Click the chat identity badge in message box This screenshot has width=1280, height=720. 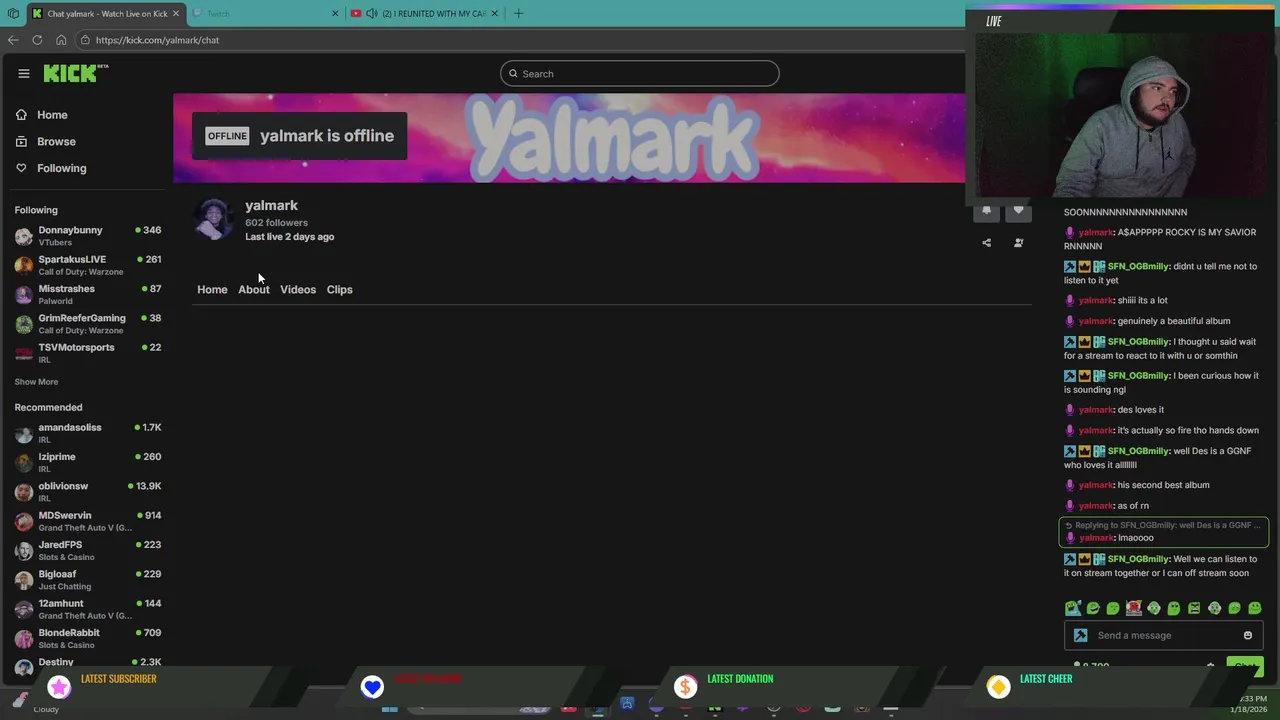[x=1080, y=636]
